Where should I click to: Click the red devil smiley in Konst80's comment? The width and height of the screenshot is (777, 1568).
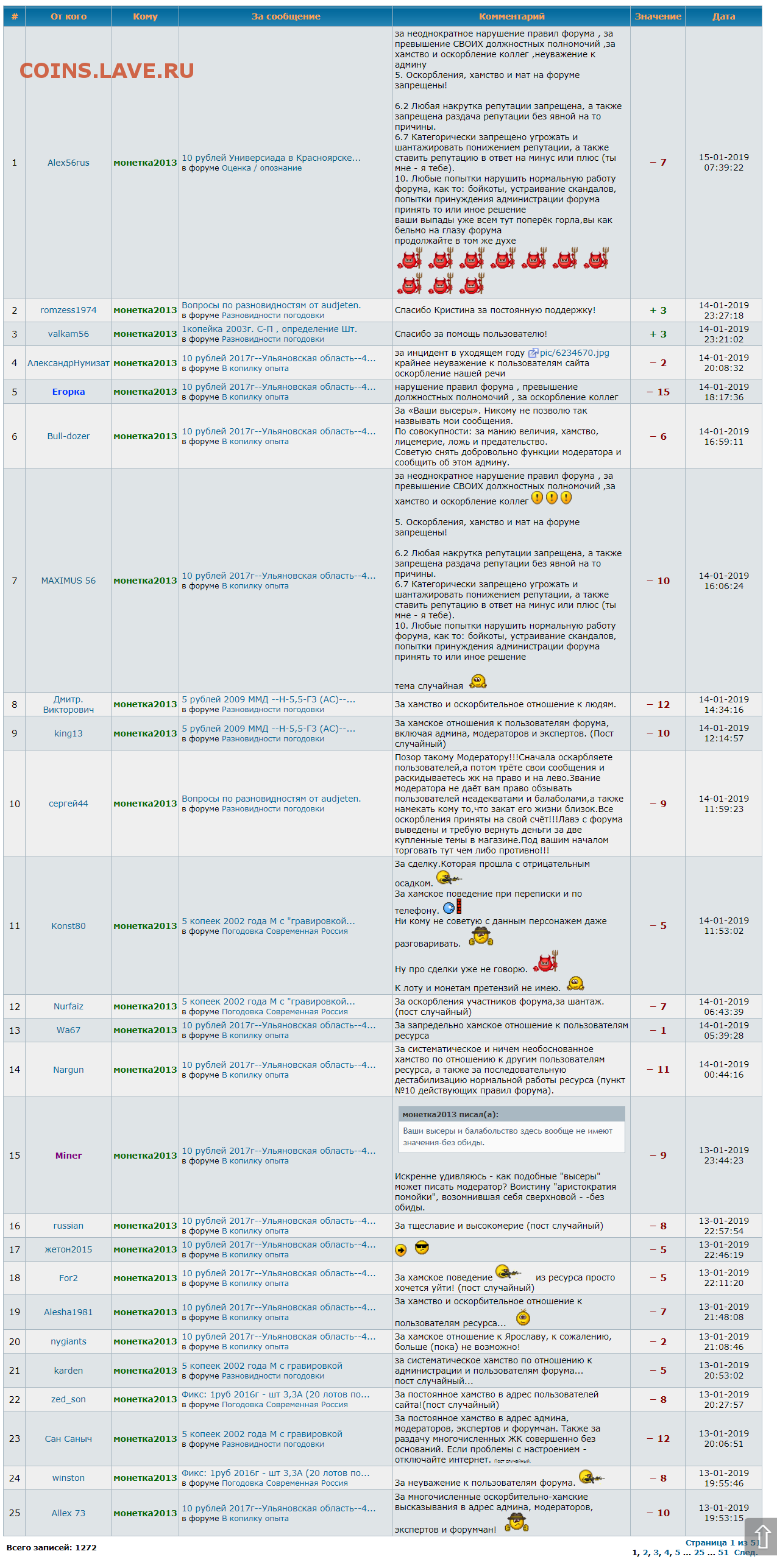(545, 961)
